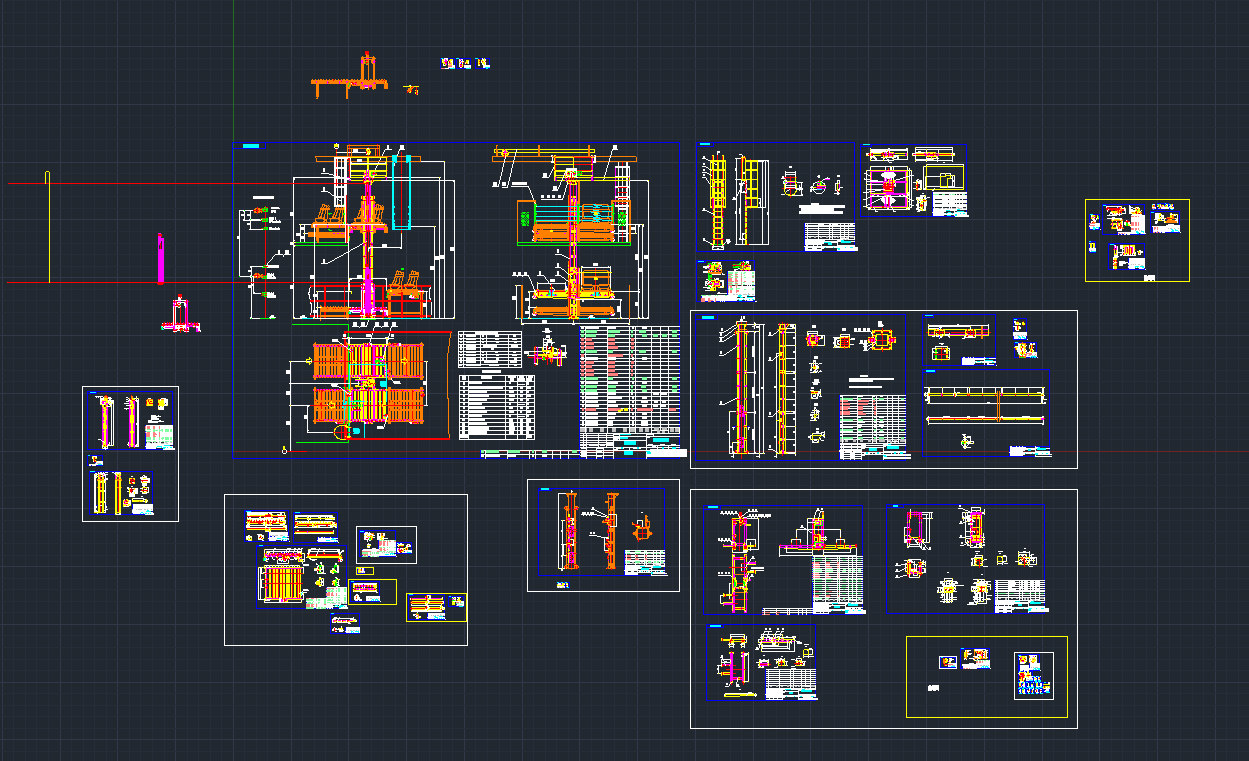1249x761 pixels.
Task: Select the tall cyan rectangle in the main elevation
Action: click(404, 192)
